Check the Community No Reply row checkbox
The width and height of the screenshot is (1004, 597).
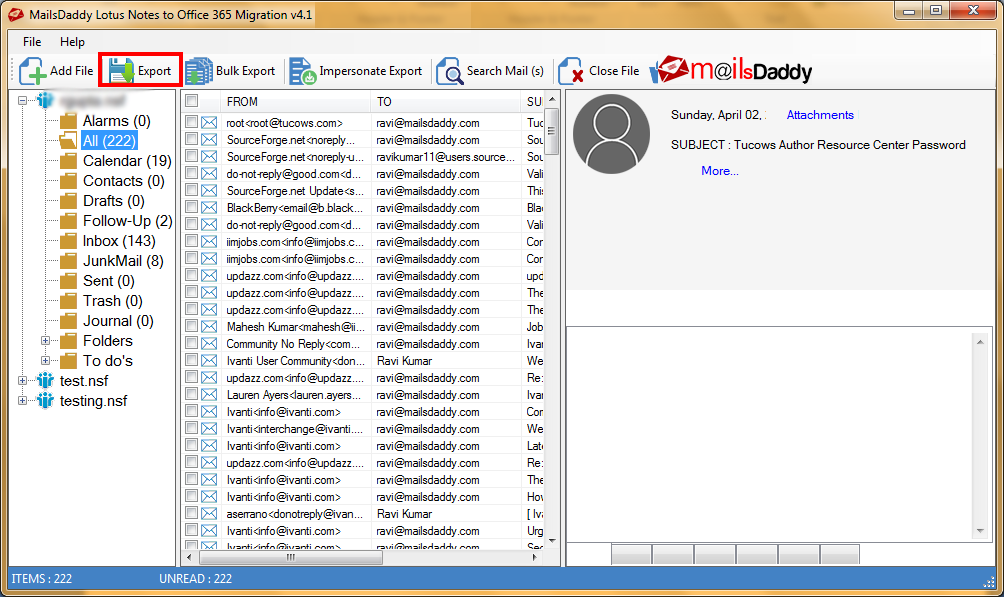click(x=191, y=343)
